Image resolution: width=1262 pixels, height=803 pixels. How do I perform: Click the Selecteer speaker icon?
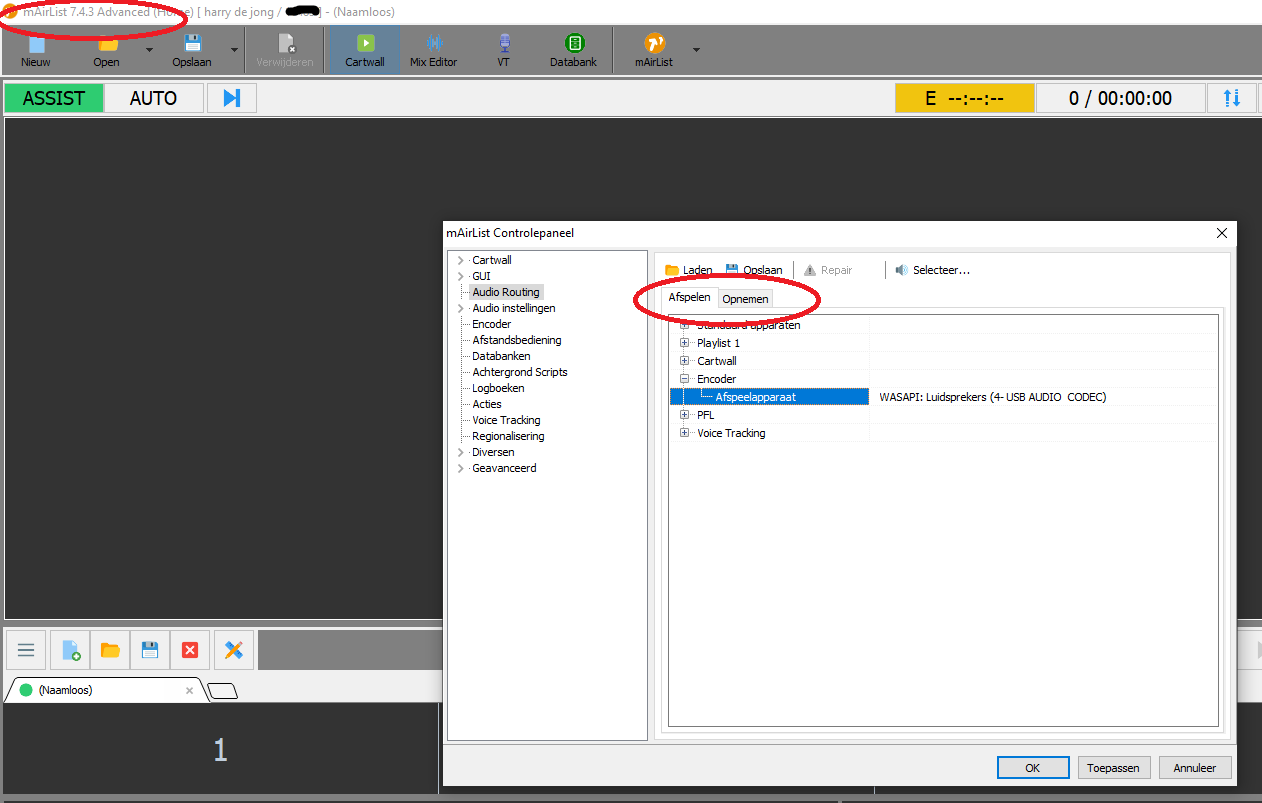[x=902, y=270]
